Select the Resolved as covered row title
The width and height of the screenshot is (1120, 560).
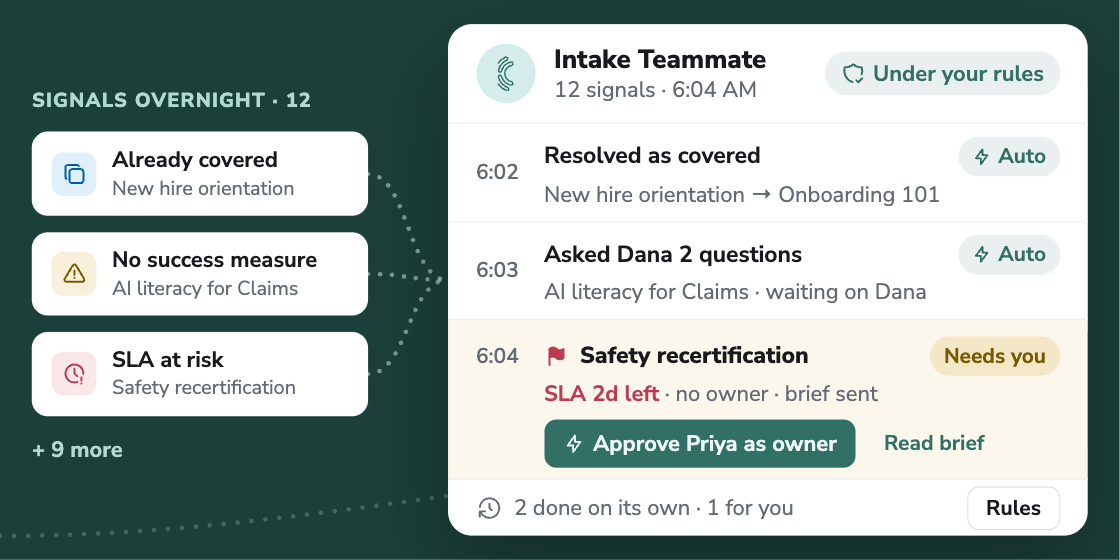pyautogui.click(x=652, y=156)
